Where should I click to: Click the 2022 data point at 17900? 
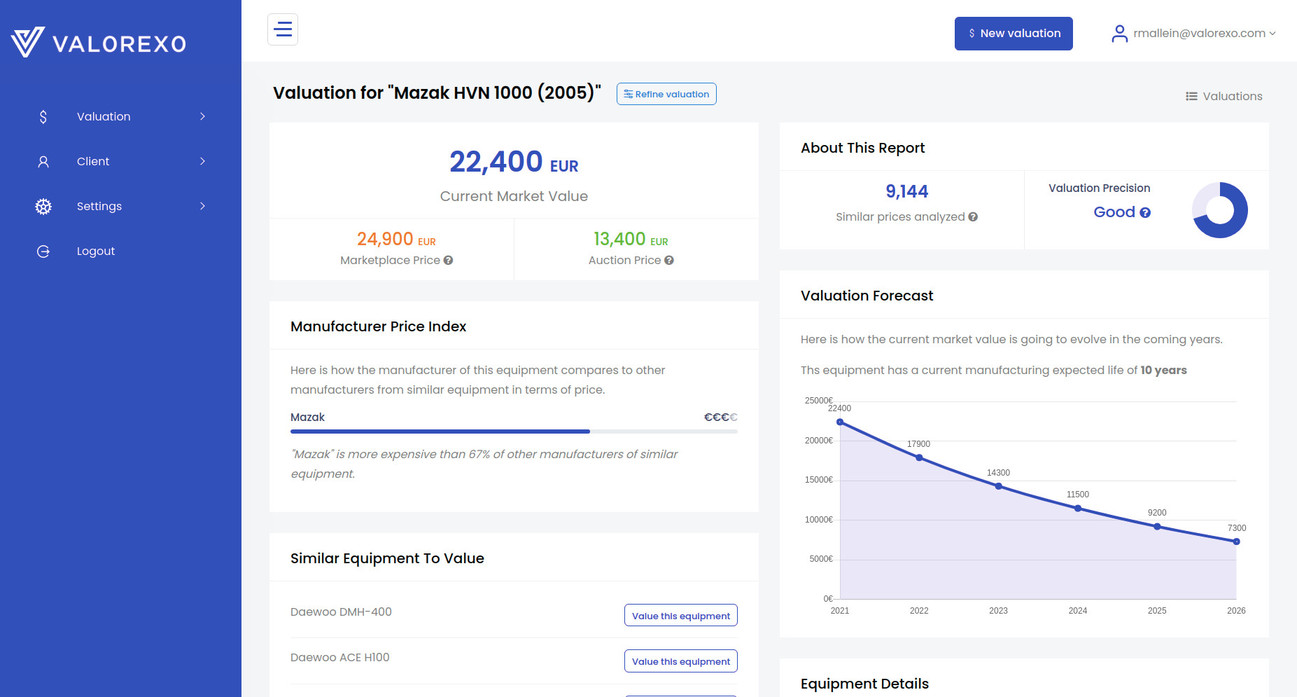pos(919,458)
